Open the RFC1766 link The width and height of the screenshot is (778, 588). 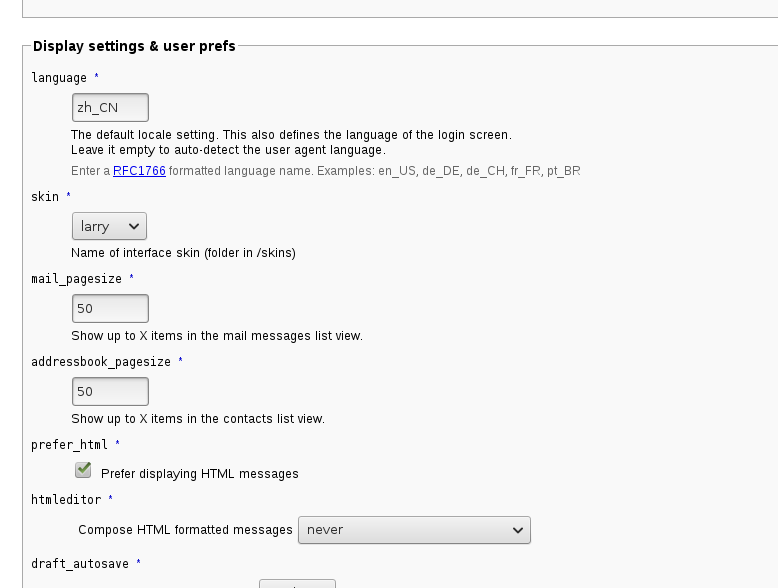139,171
